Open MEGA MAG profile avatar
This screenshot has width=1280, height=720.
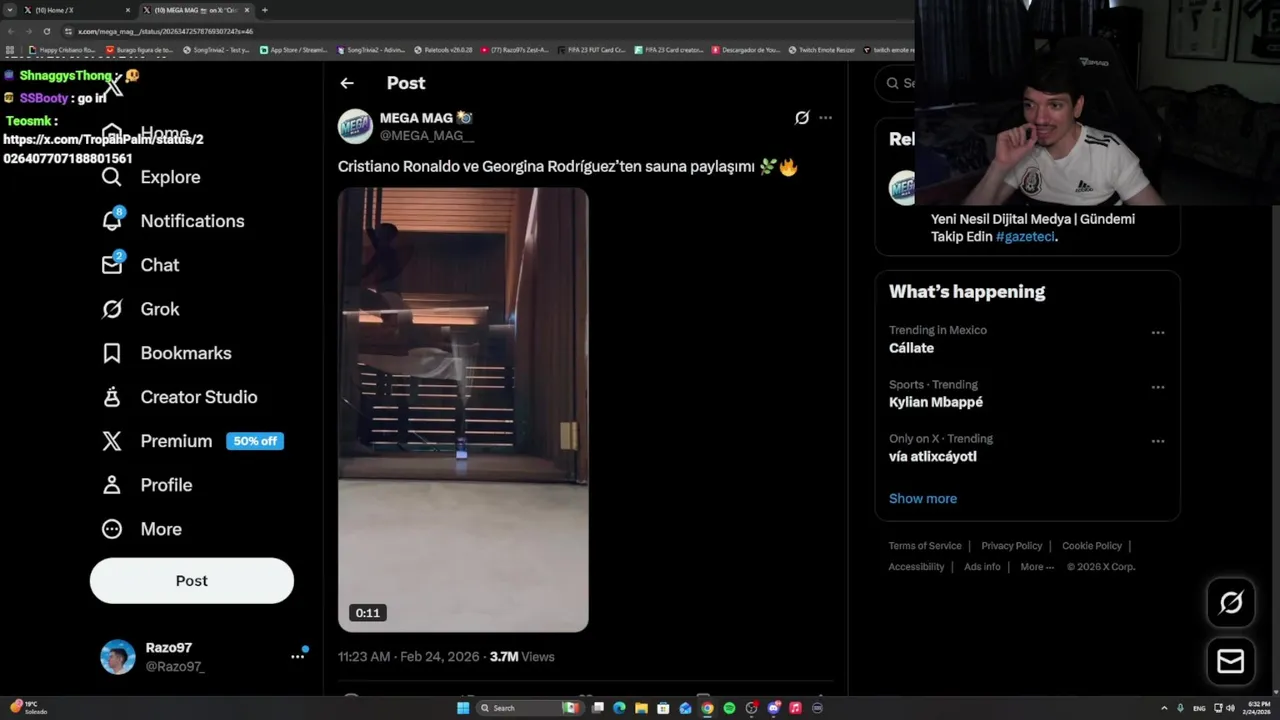tap(355, 127)
